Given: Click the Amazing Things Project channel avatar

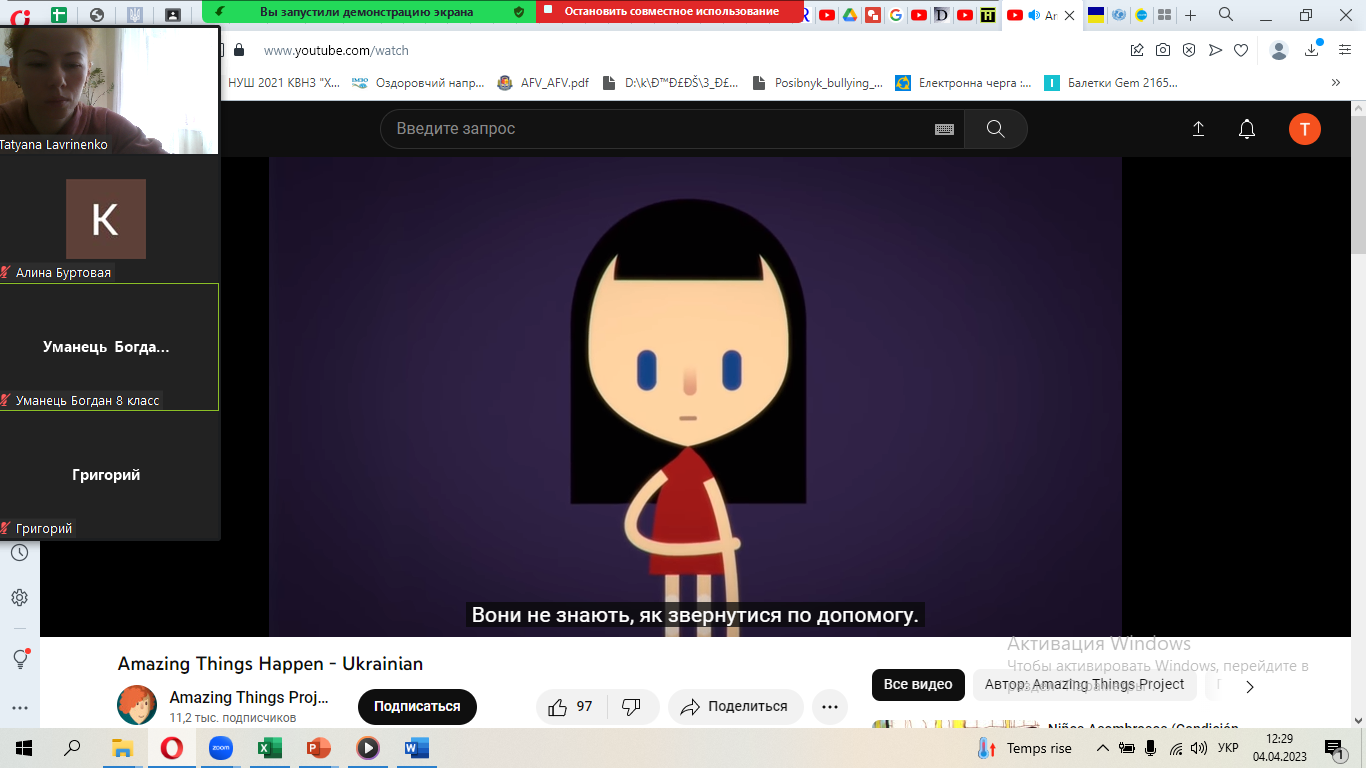Looking at the screenshot, I should pos(137,705).
